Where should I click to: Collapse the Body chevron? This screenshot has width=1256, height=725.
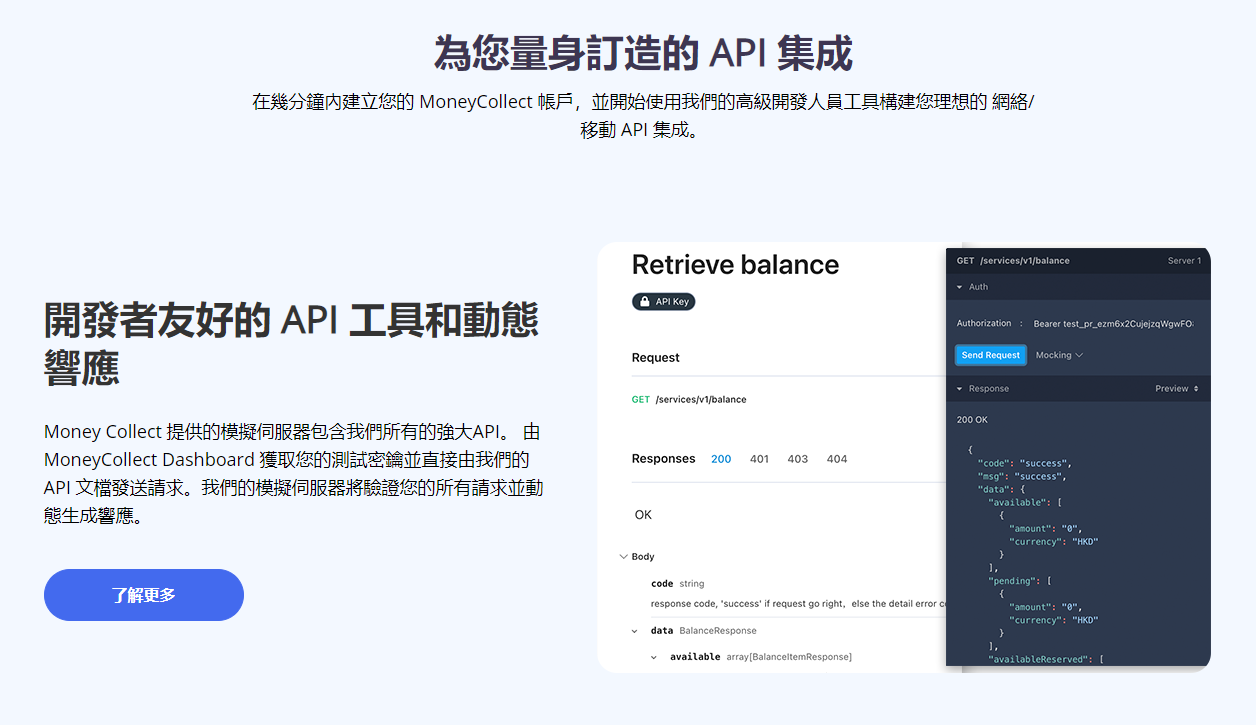click(x=624, y=557)
